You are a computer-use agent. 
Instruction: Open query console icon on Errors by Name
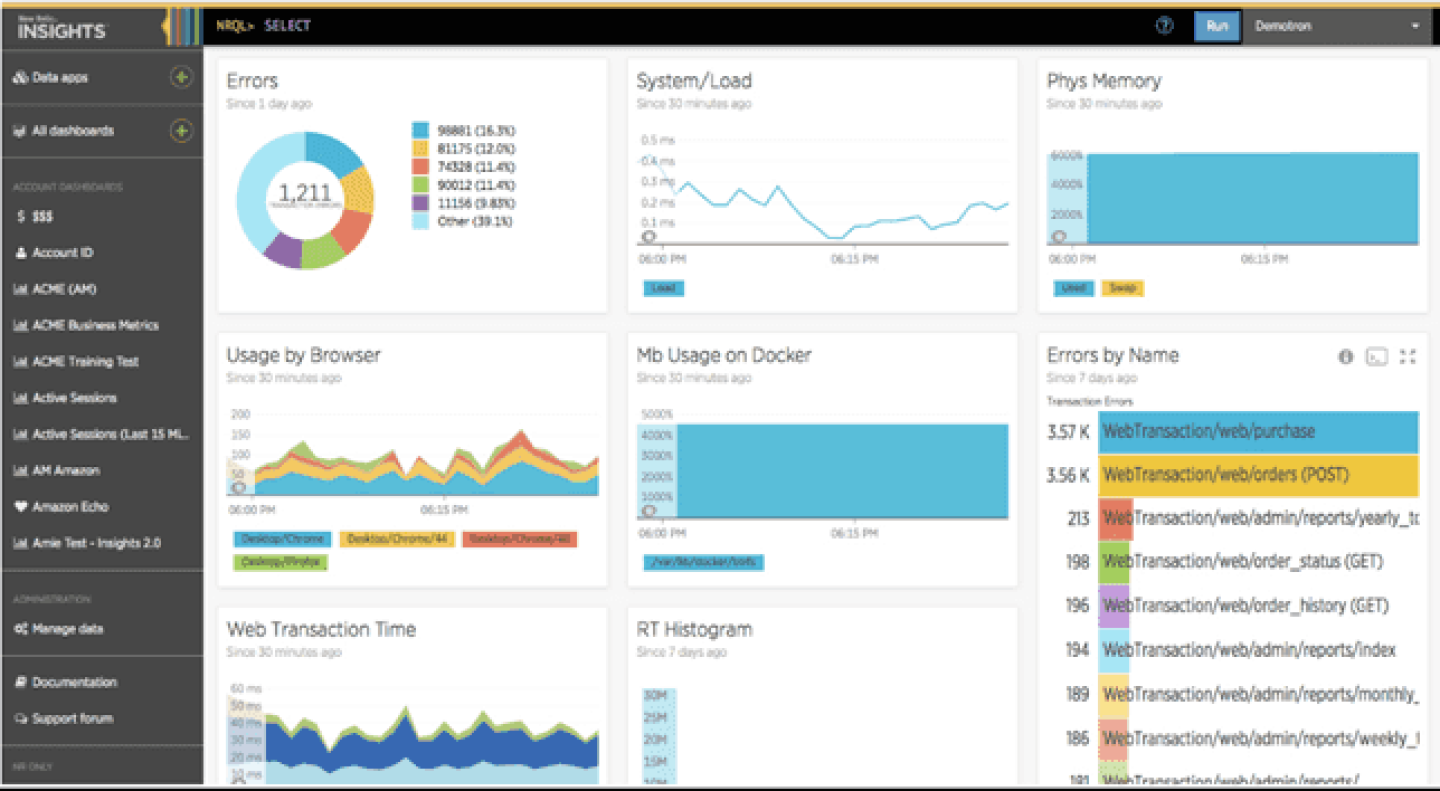(1377, 356)
